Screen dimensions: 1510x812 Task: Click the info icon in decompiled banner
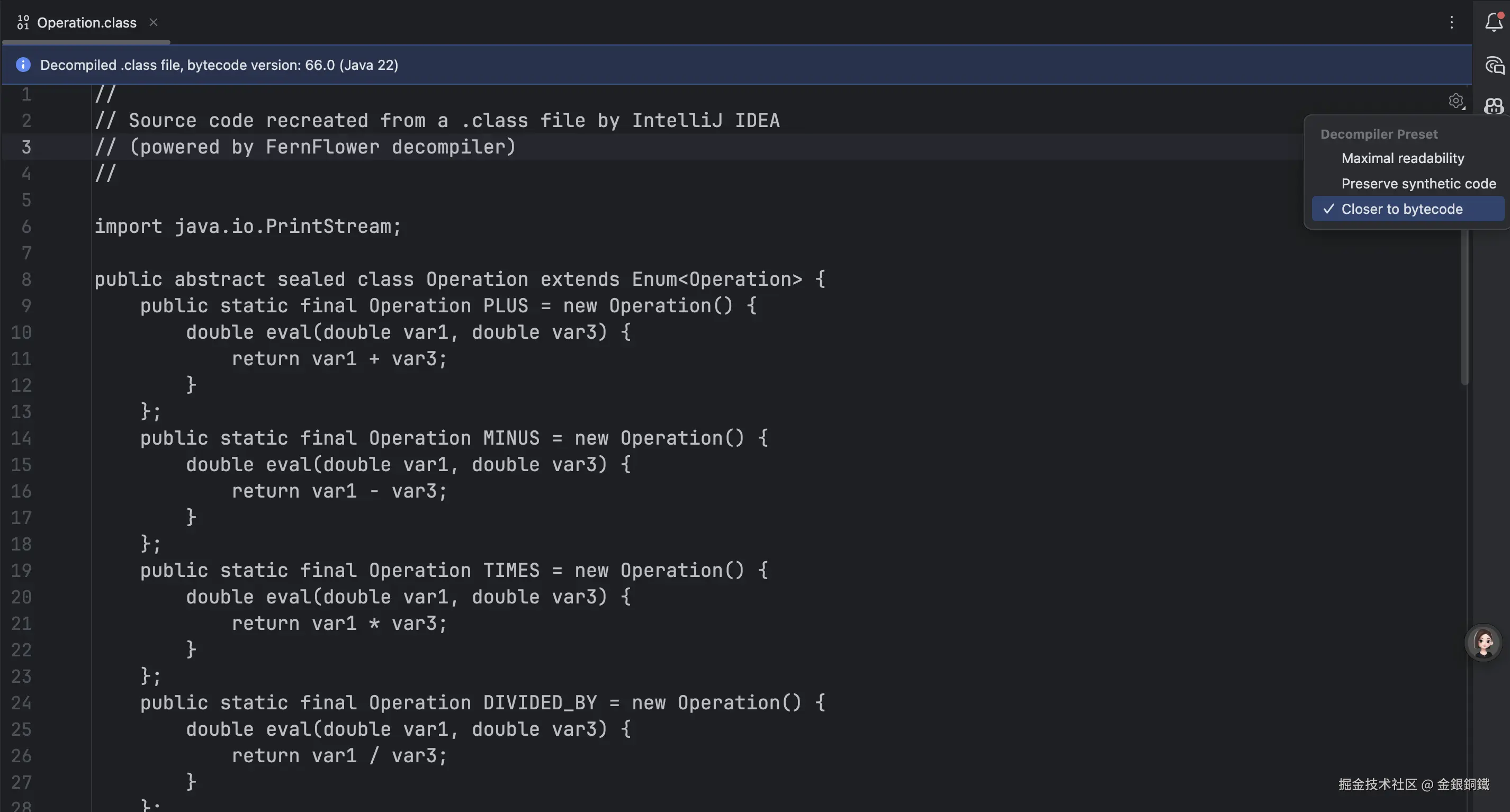pyautogui.click(x=23, y=65)
